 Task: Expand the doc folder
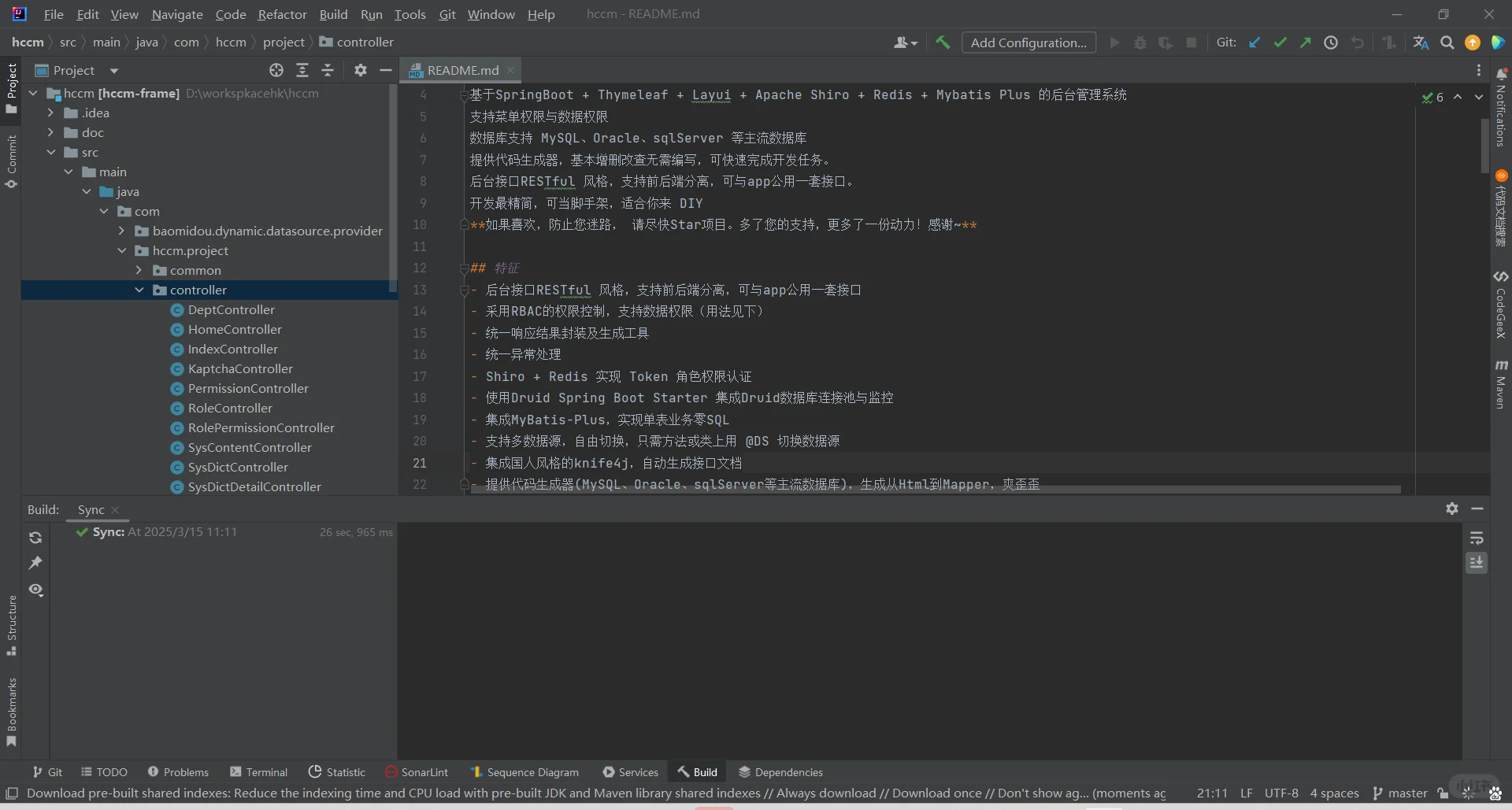50,132
